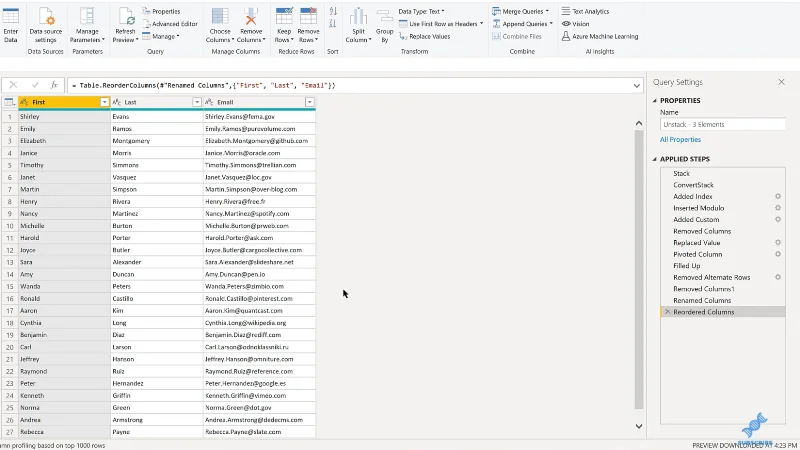Image resolution: width=800 pixels, height=450 pixels.
Task: Close the Query Settings pane
Action: (781, 82)
